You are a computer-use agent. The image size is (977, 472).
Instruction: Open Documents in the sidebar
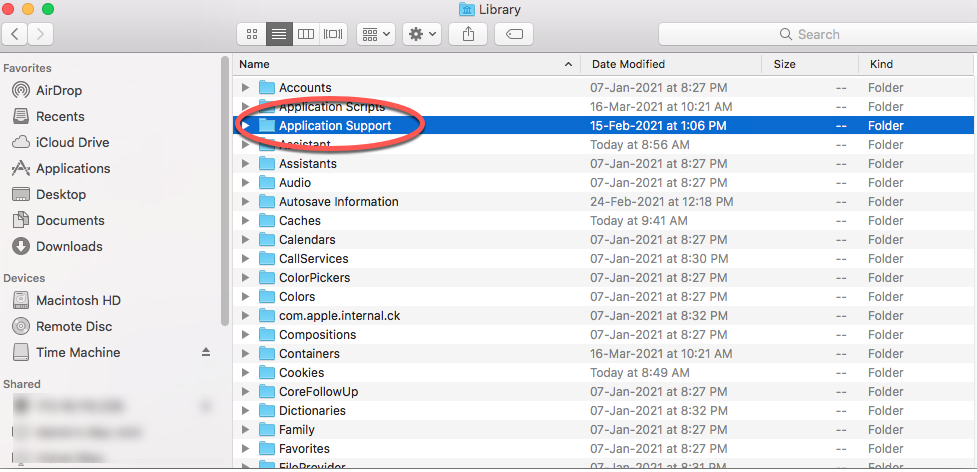59,220
